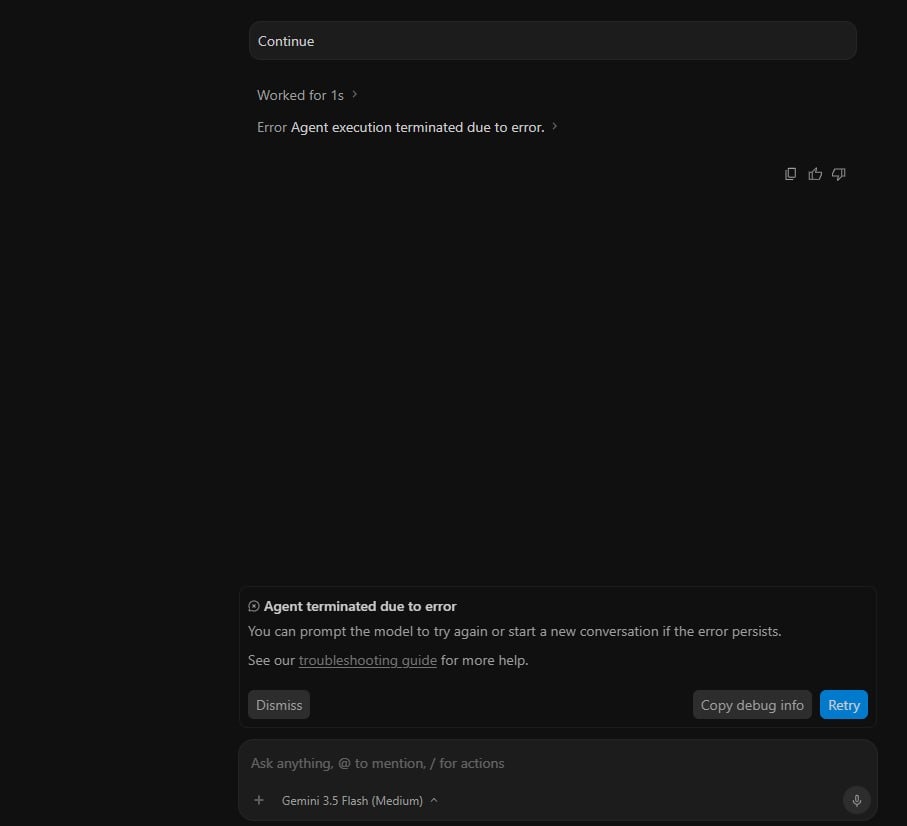
Task: Dismiss the agent error notification
Action: [279, 705]
